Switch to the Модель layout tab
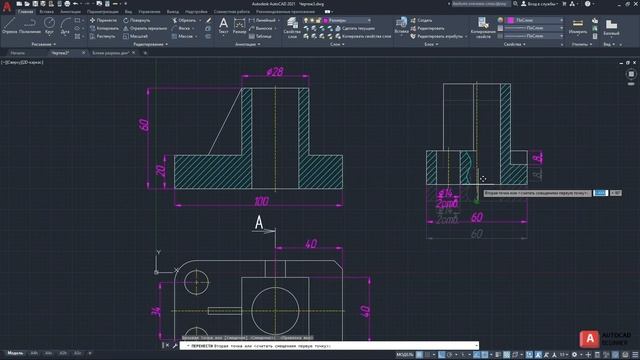Viewport: 640px width, 360px height. tap(15, 353)
